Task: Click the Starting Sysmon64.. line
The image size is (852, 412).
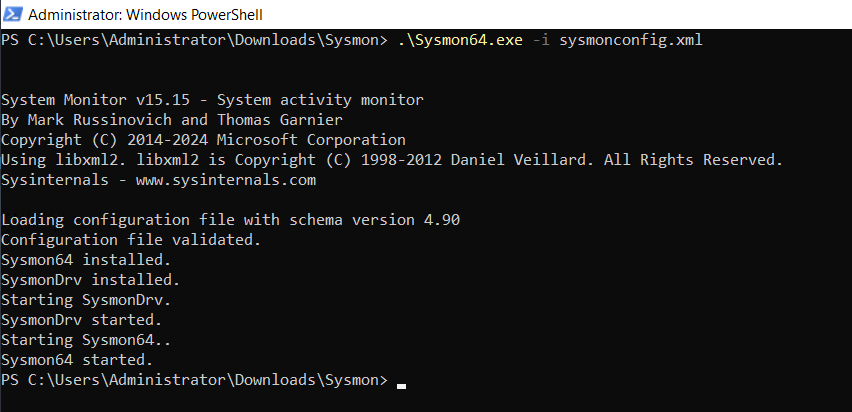Action: (x=86, y=340)
